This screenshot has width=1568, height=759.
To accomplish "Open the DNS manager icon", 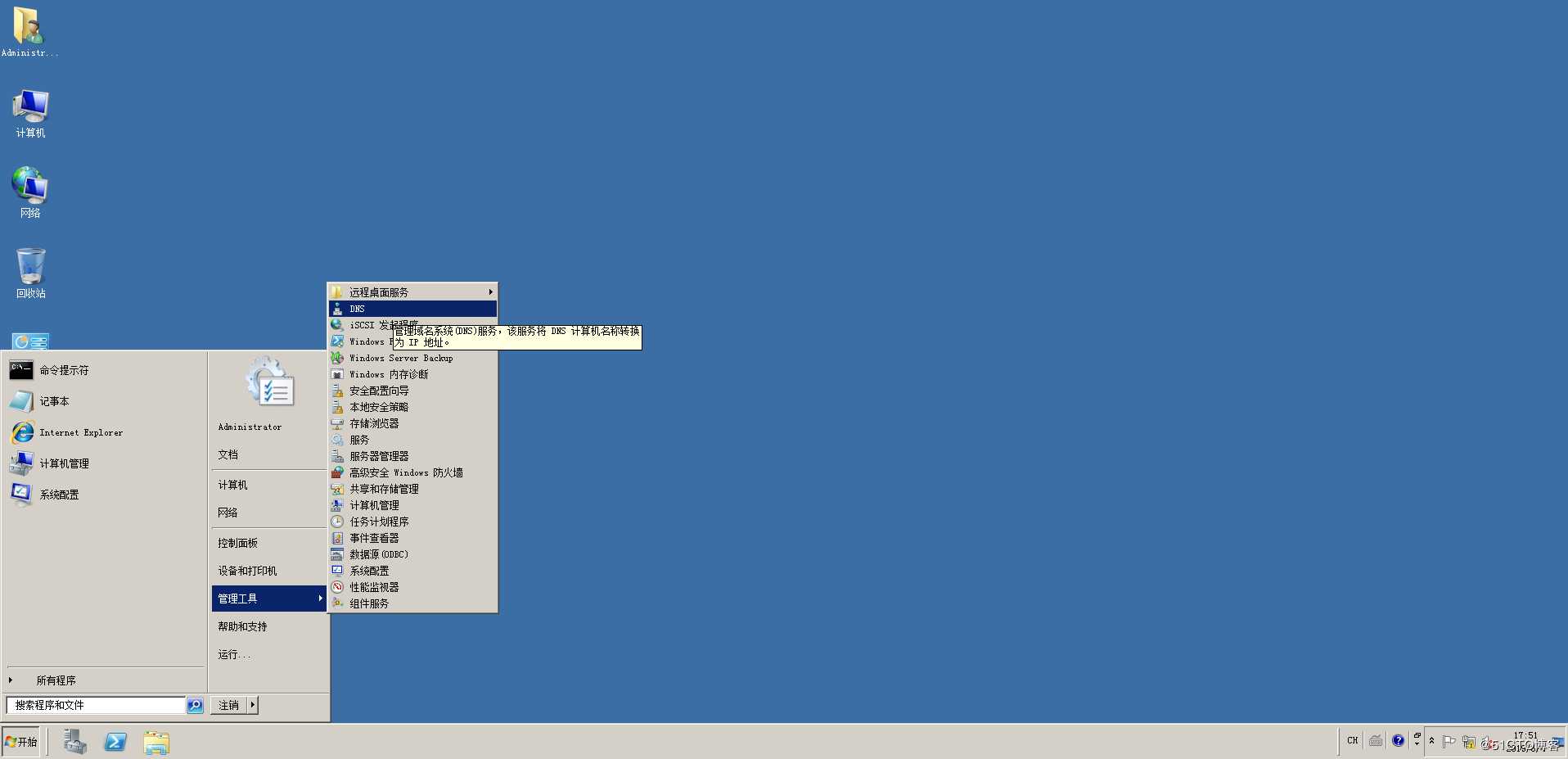I will pyautogui.click(x=337, y=309).
